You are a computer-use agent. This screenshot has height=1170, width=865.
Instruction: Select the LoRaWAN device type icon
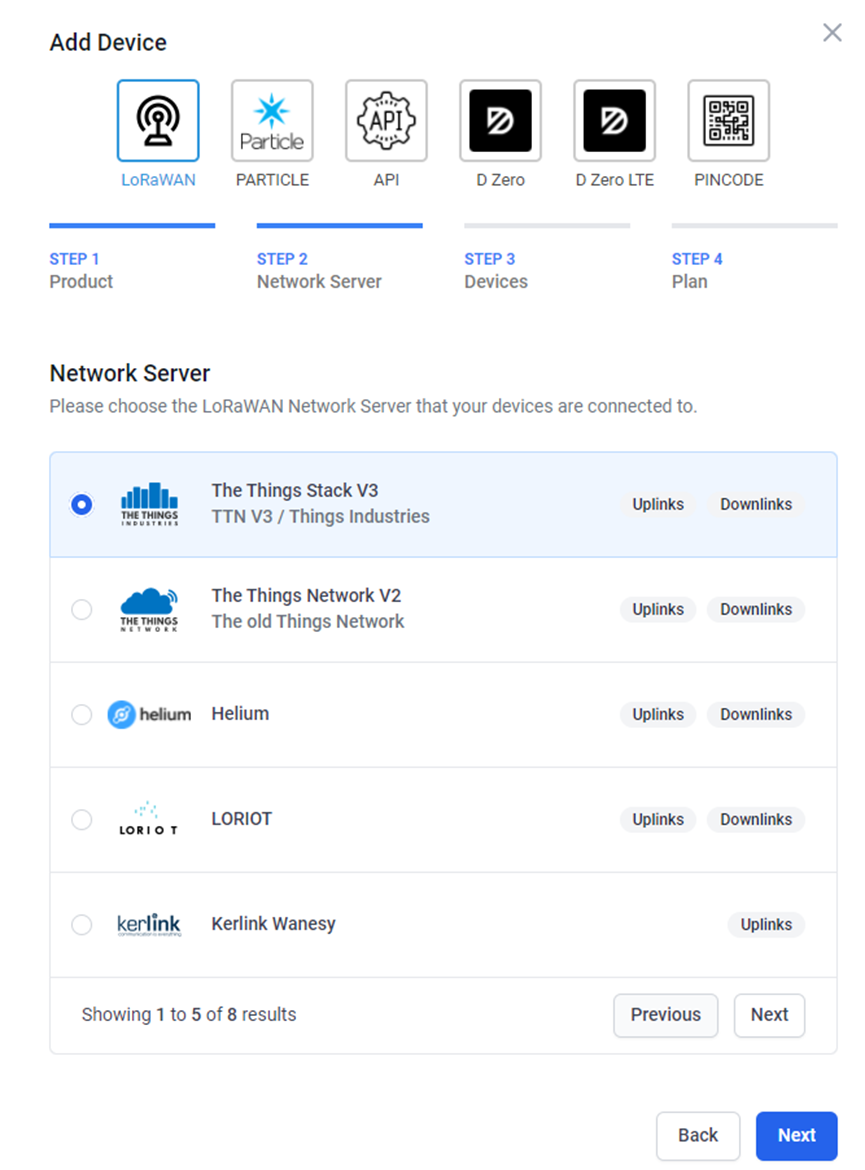(158, 121)
